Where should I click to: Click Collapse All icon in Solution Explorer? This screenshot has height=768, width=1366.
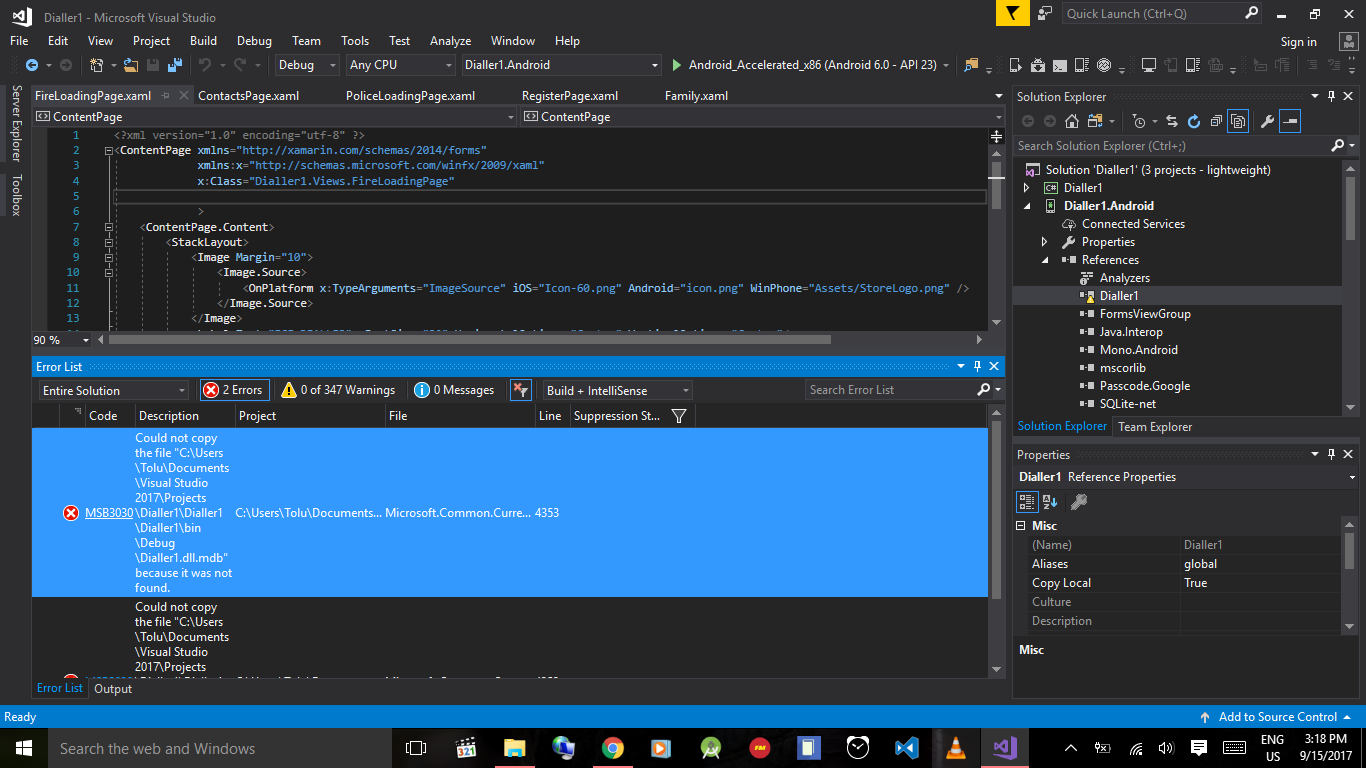pos(1216,121)
